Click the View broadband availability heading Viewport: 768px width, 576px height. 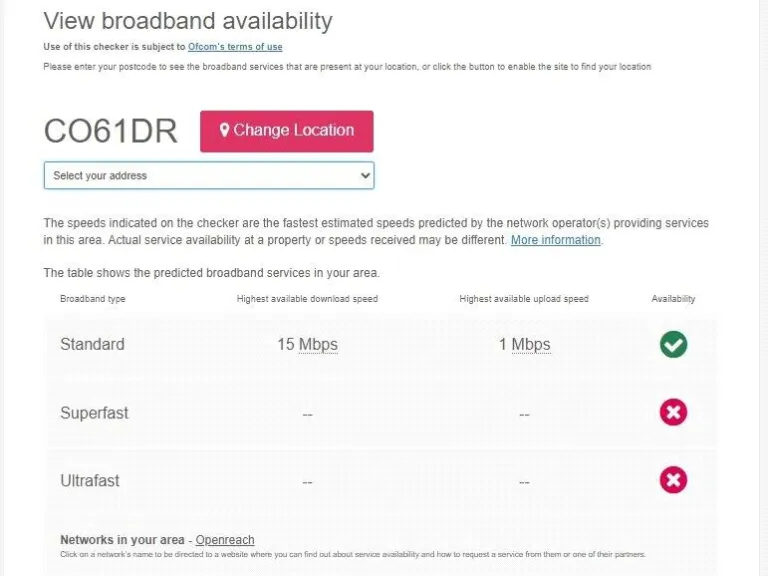[x=188, y=20]
